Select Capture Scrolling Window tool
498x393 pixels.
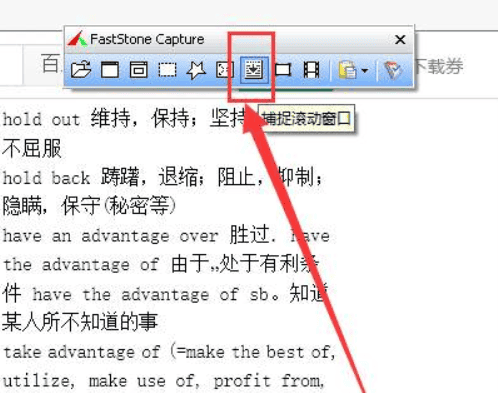point(254,70)
